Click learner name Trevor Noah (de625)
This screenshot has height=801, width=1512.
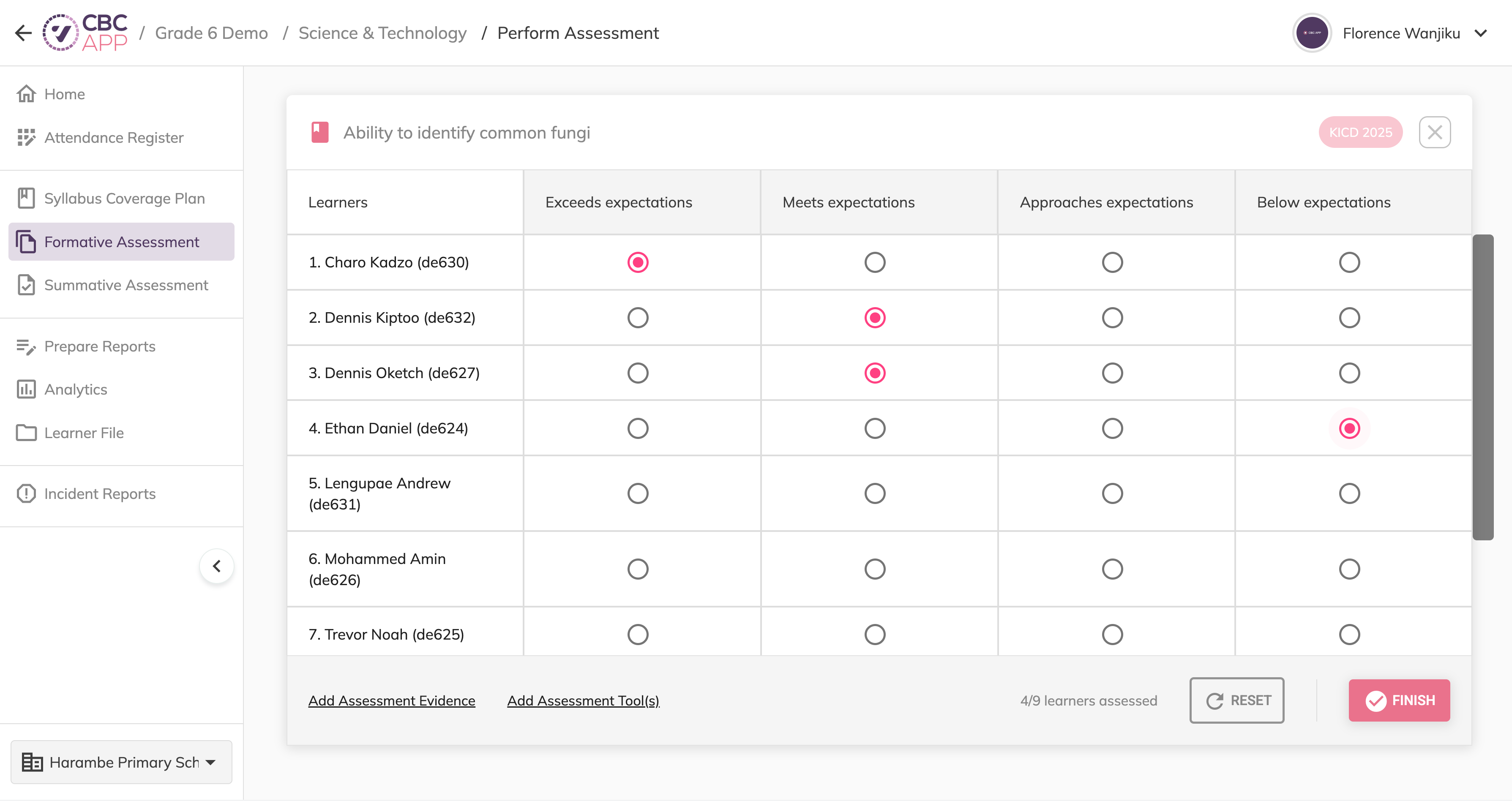coord(386,635)
